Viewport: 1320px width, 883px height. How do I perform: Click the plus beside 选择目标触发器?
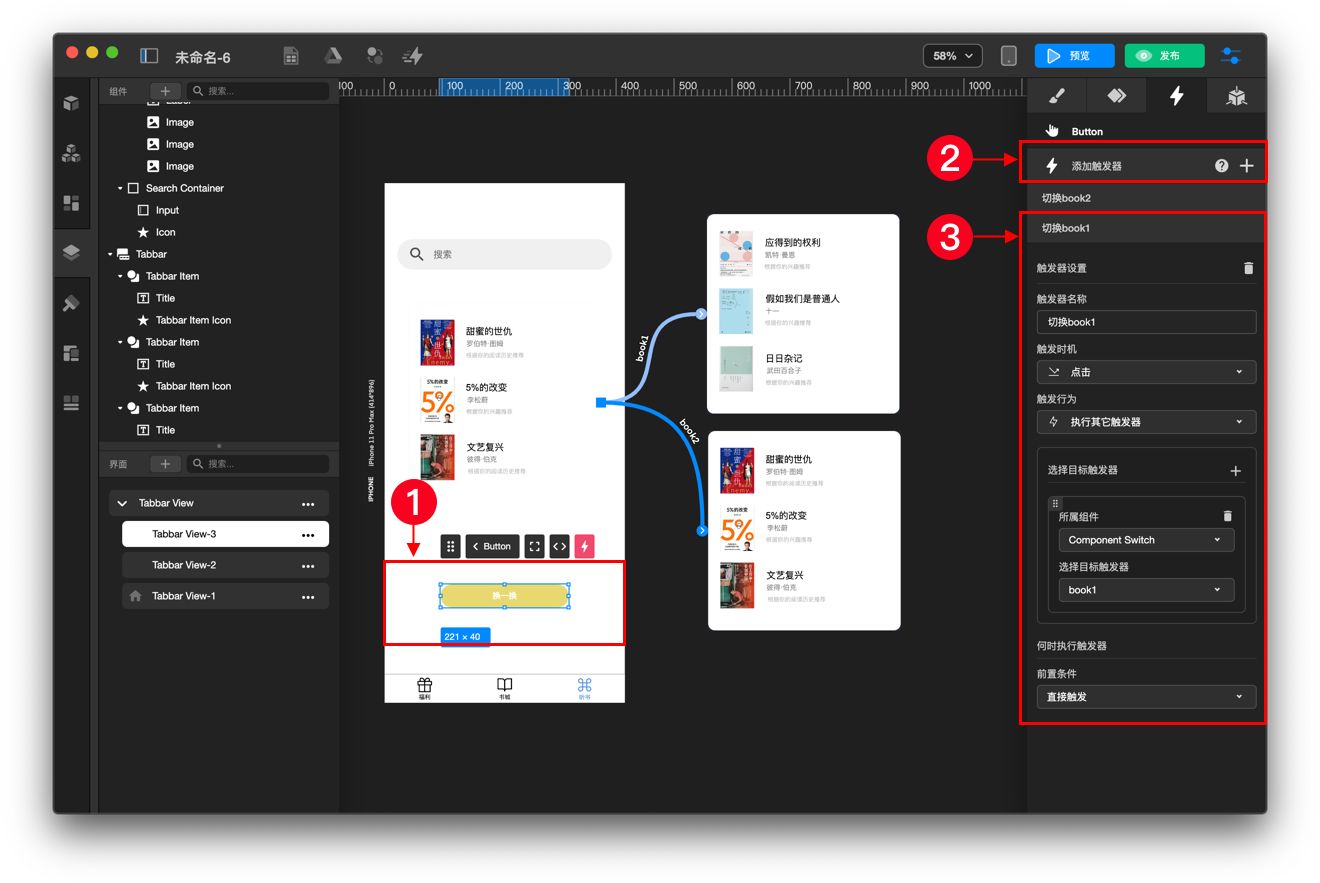click(1235, 470)
